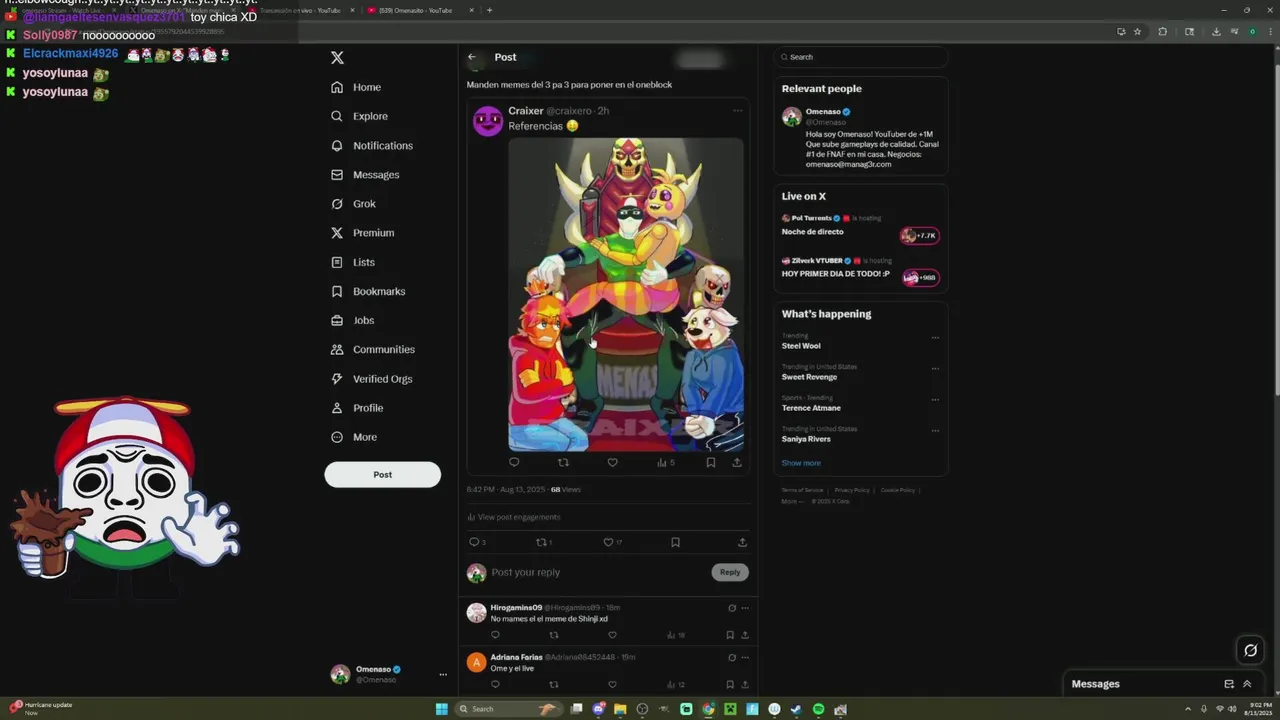Bookmark Craixer's post
The image size is (1280, 720).
click(x=711, y=463)
